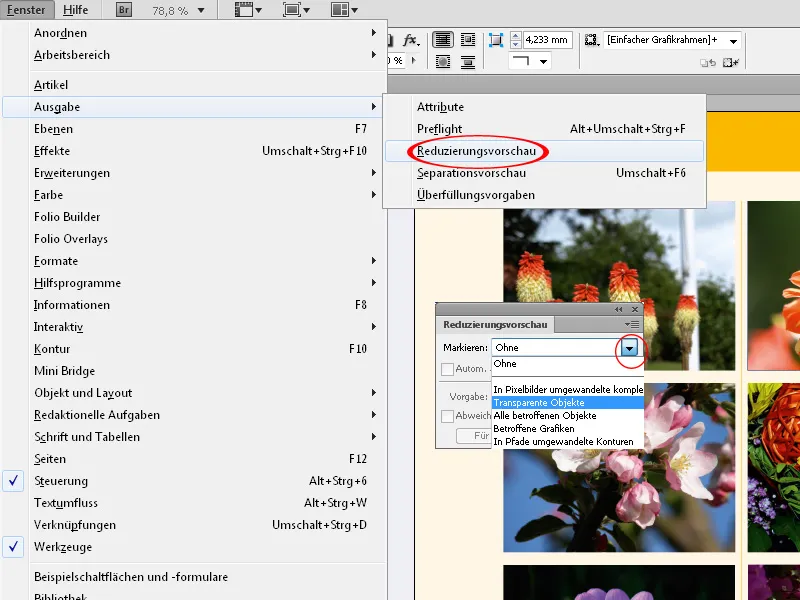Choose Attribute in the Ausgabe submenu
Screen dimensions: 800x600
544,107
